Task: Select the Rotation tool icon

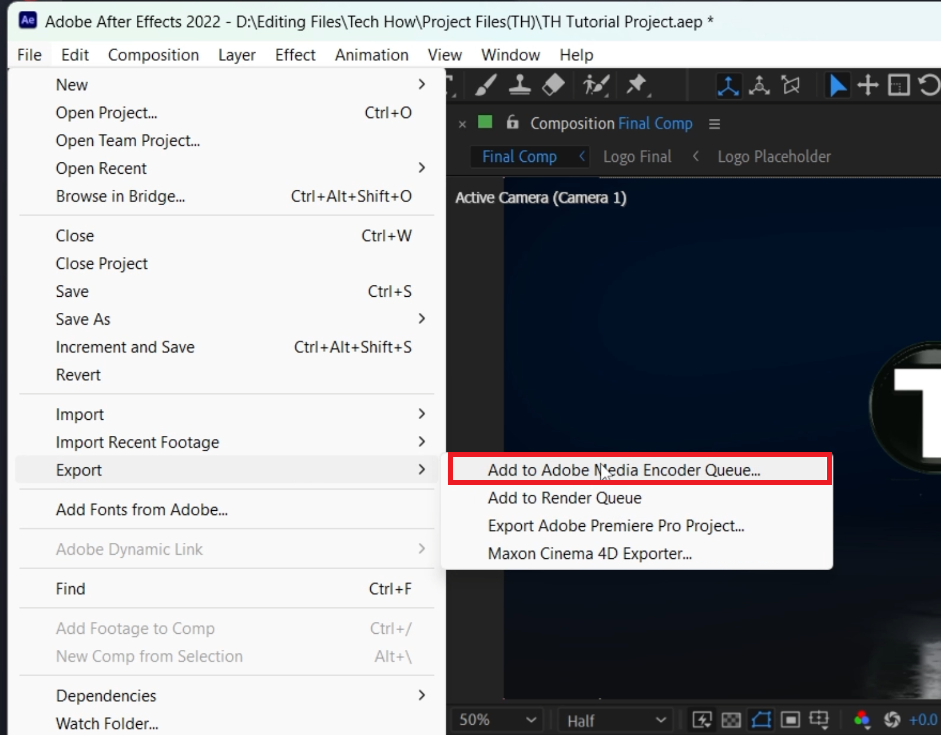Action: point(929,86)
